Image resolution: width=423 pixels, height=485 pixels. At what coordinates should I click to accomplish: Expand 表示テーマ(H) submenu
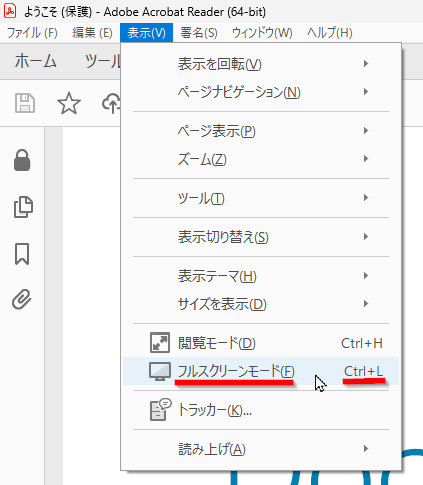tap(261, 276)
